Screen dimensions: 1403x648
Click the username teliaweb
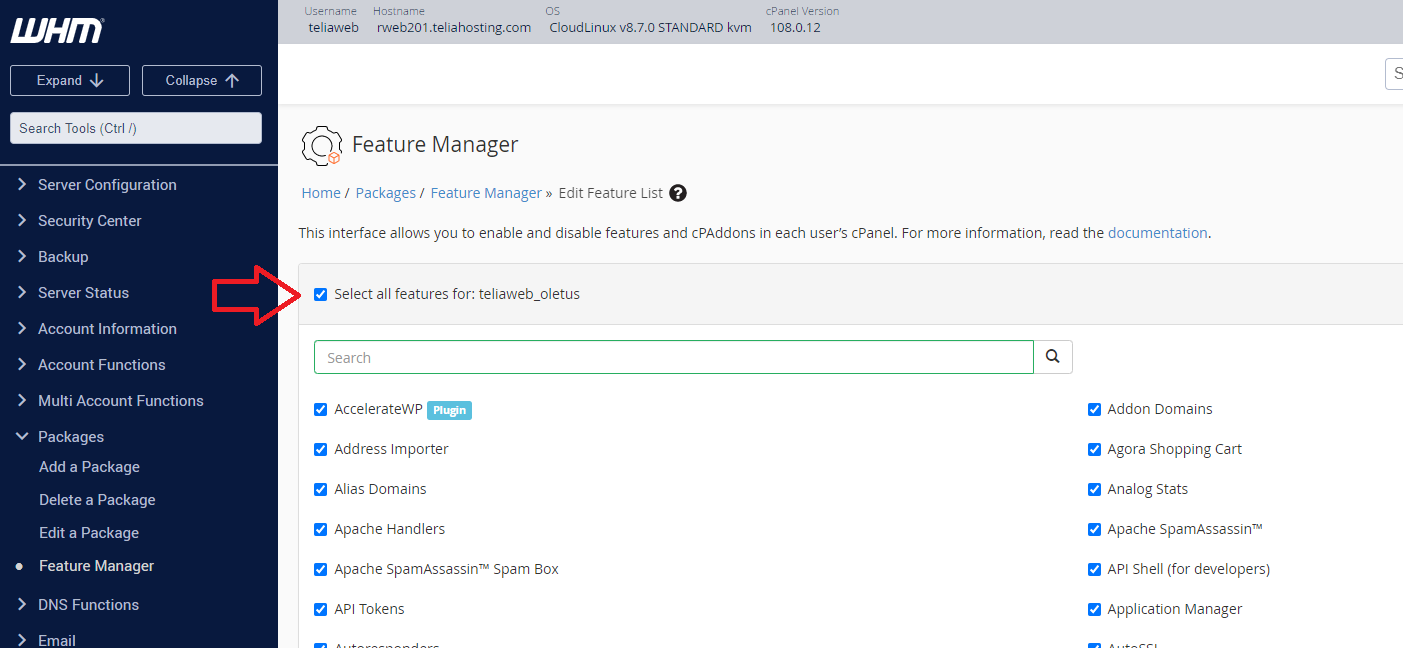tap(333, 27)
